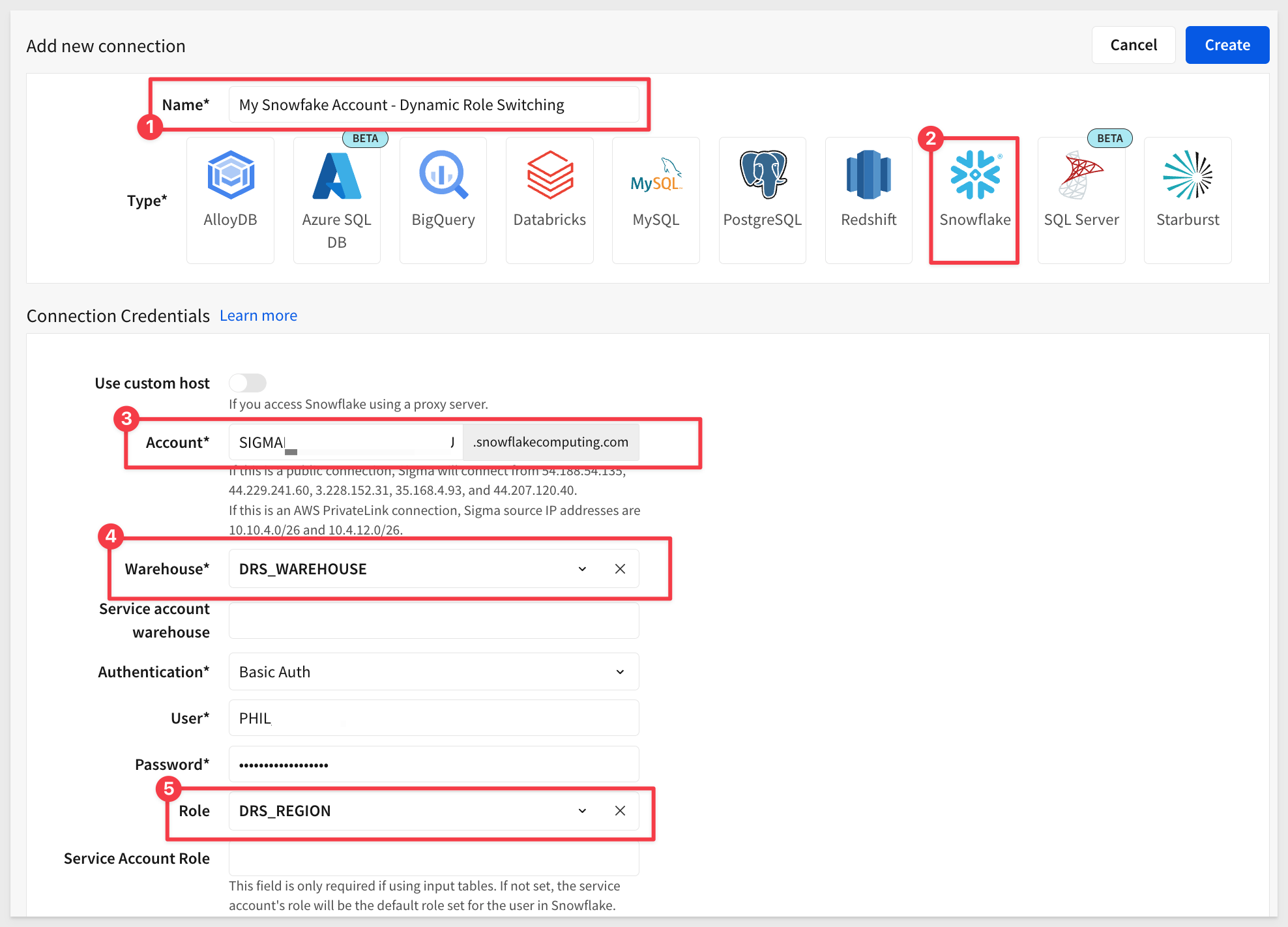Select the Starburst connection type
The height and width of the screenshot is (927, 1288).
tap(1188, 200)
